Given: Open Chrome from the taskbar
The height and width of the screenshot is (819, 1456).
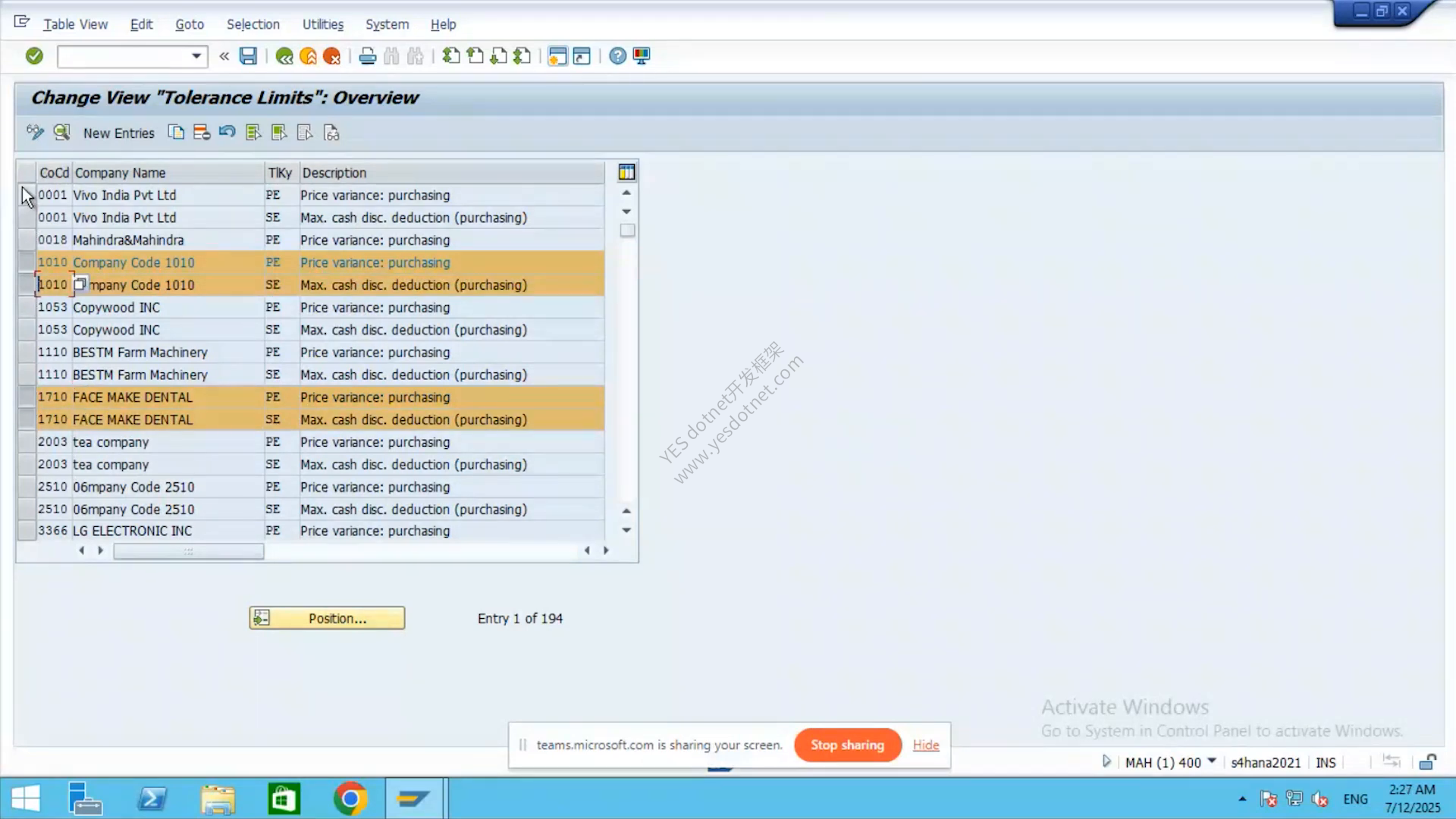Looking at the screenshot, I should [x=350, y=799].
